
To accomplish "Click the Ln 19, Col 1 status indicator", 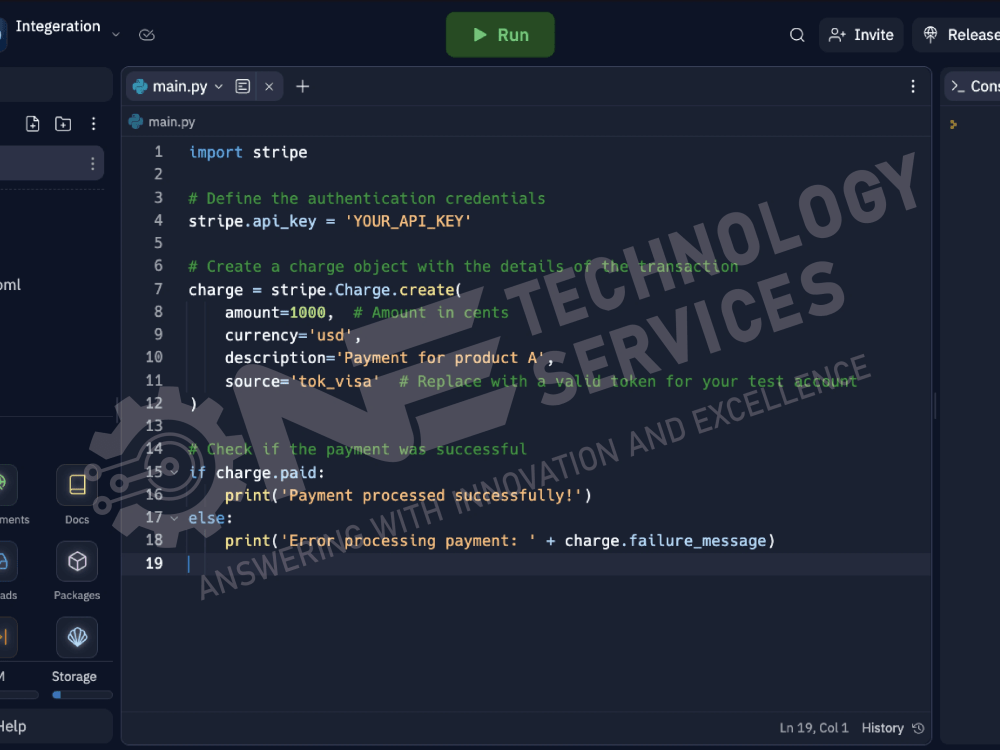I will click(813, 728).
